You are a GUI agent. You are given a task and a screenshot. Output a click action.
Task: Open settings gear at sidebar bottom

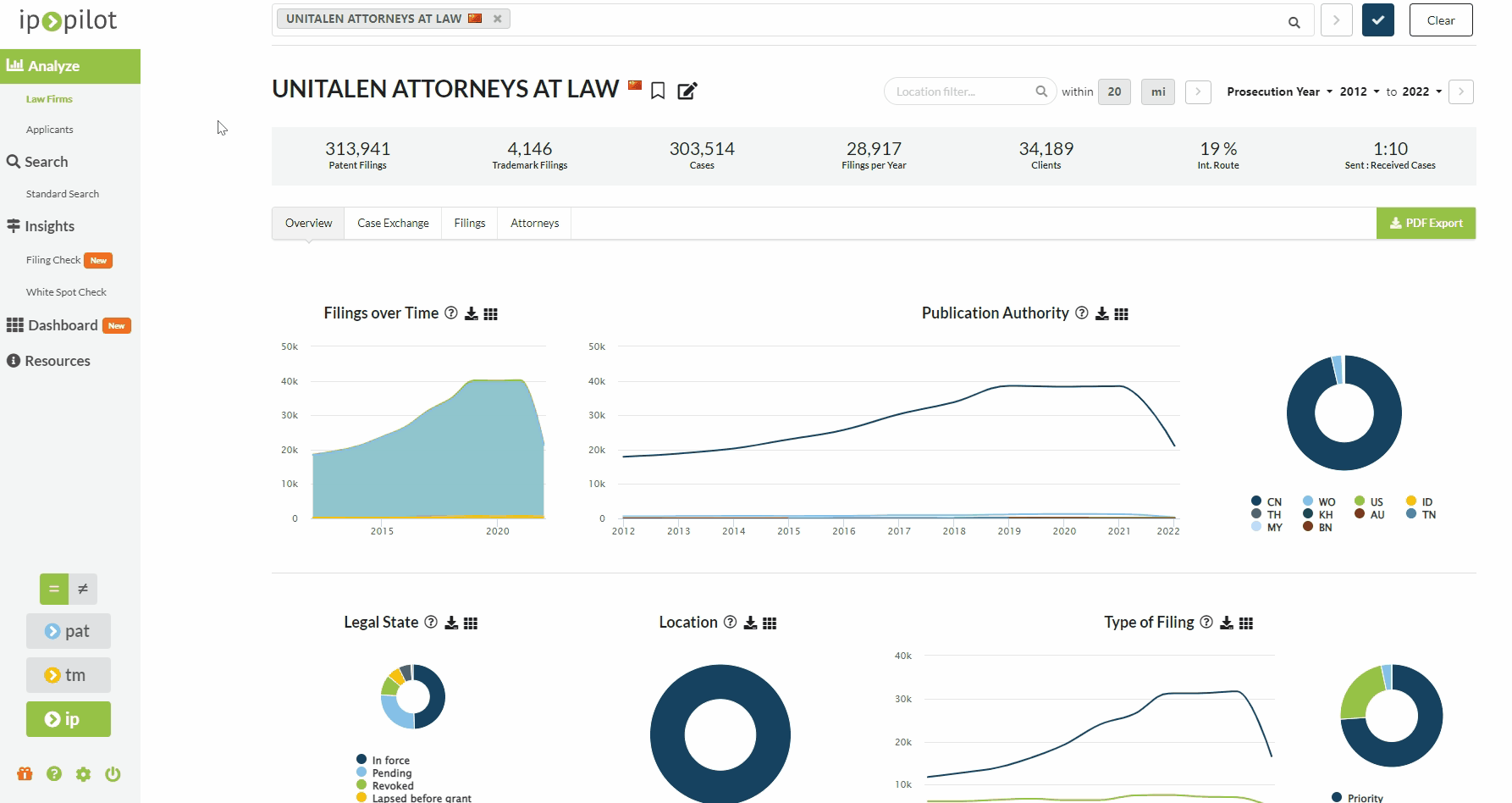(83, 773)
